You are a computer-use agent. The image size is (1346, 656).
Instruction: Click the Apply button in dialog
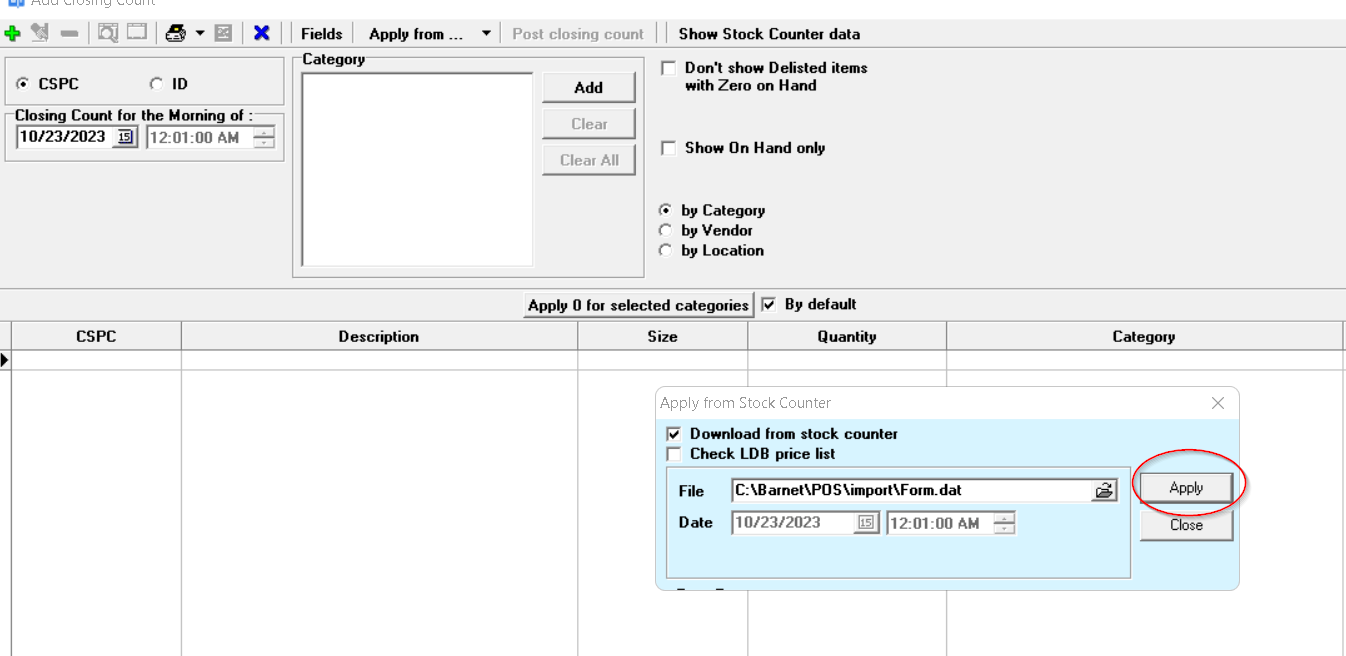click(1186, 488)
